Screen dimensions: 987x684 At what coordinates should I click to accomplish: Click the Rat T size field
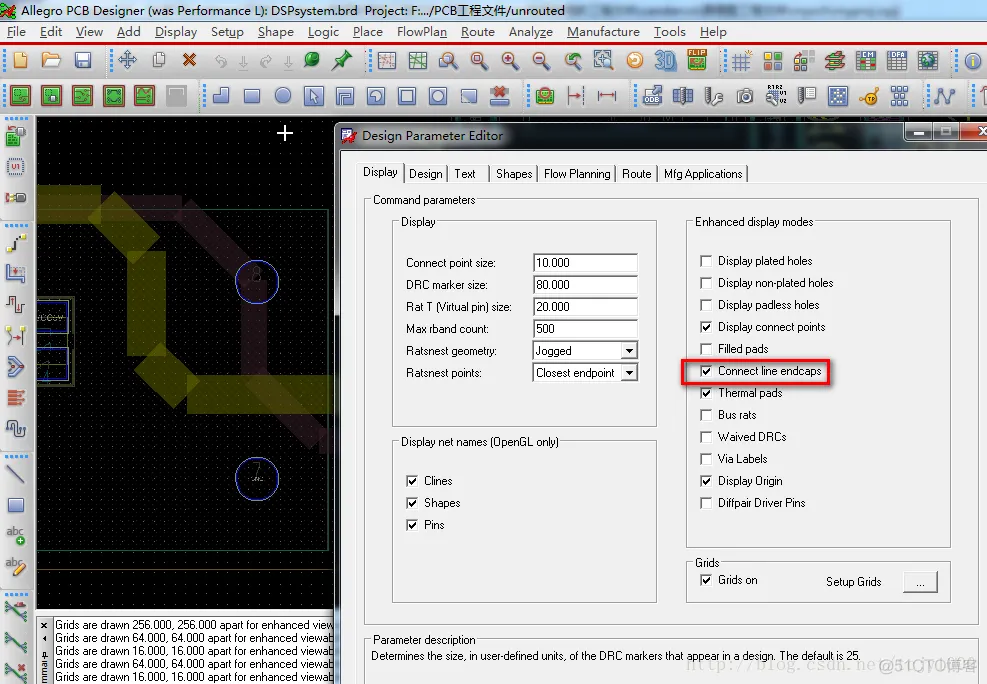point(585,306)
